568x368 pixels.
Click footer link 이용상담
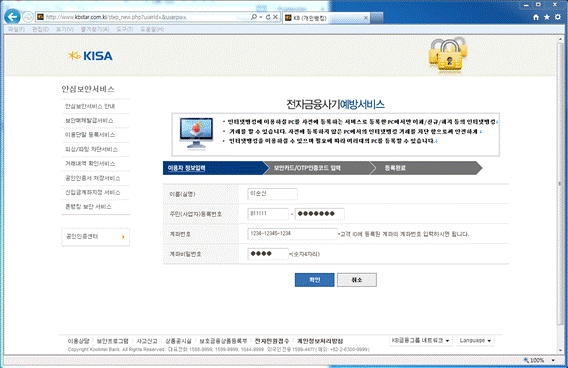point(78,341)
